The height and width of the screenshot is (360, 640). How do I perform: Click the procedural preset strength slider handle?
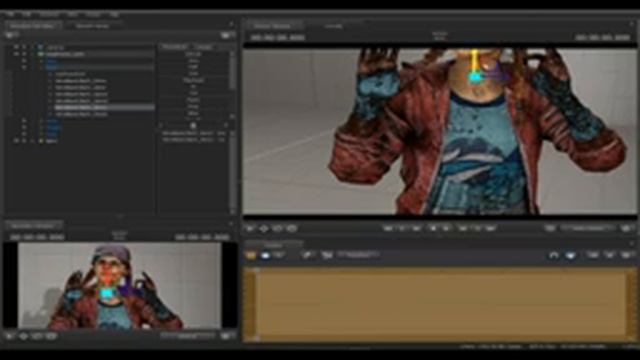[x=193, y=125]
